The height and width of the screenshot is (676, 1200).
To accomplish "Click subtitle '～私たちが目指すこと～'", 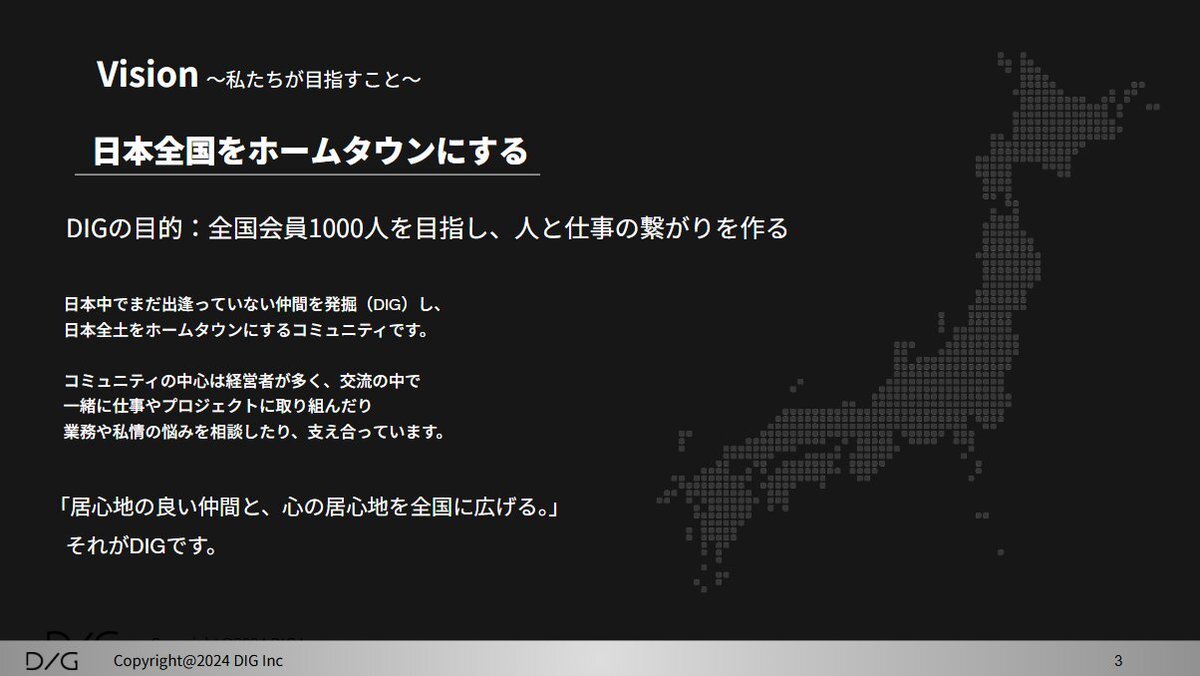I will [x=312, y=79].
